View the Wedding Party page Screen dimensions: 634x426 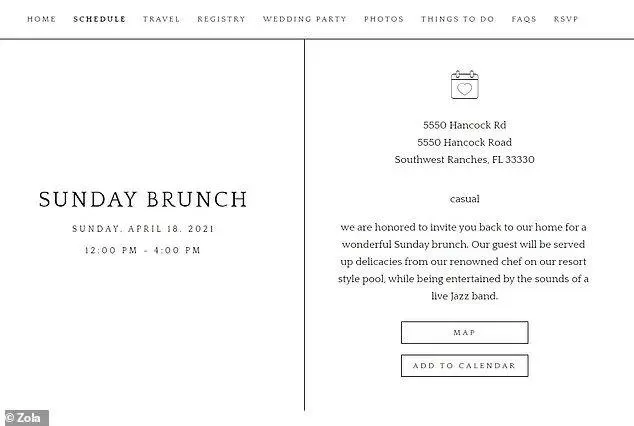point(304,19)
